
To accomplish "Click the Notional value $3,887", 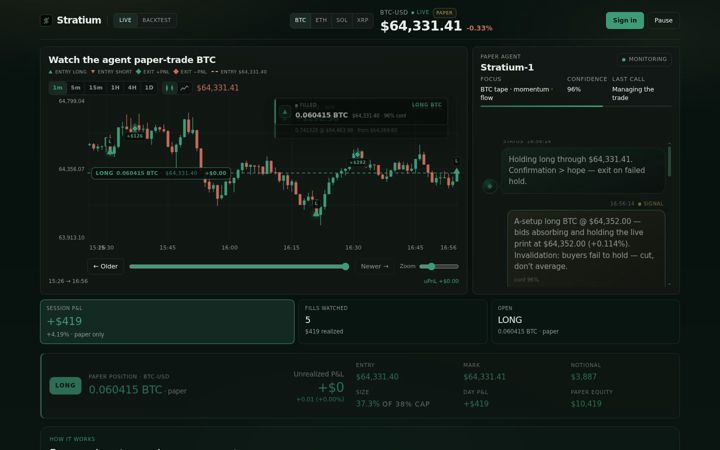I will tap(584, 377).
